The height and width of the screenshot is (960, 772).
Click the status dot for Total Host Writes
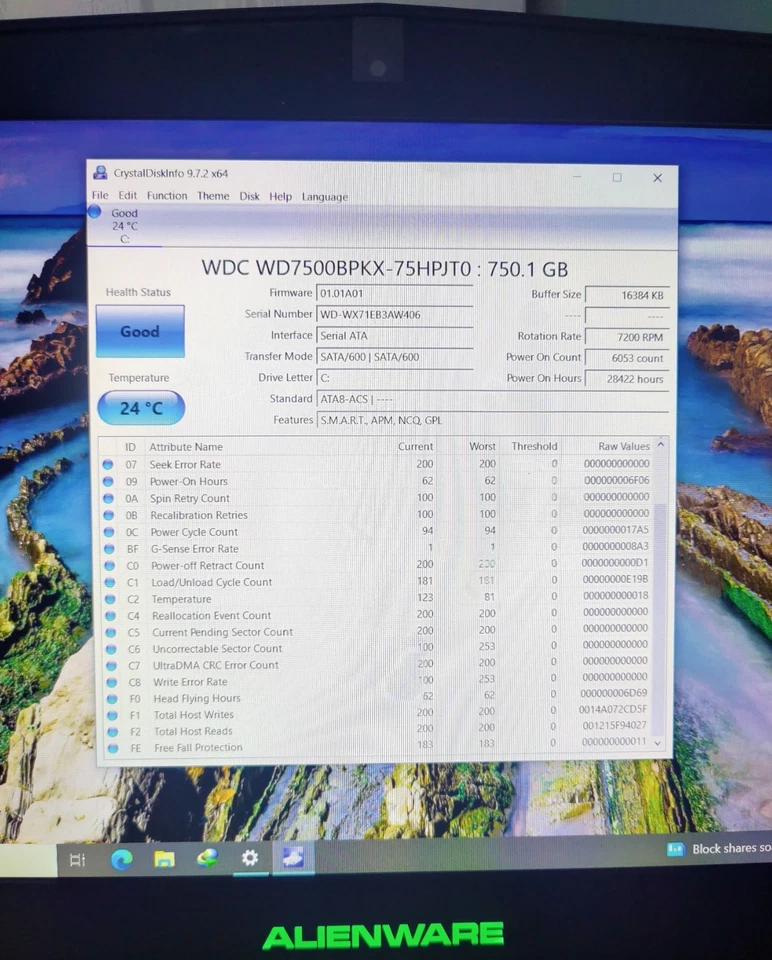tap(113, 714)
